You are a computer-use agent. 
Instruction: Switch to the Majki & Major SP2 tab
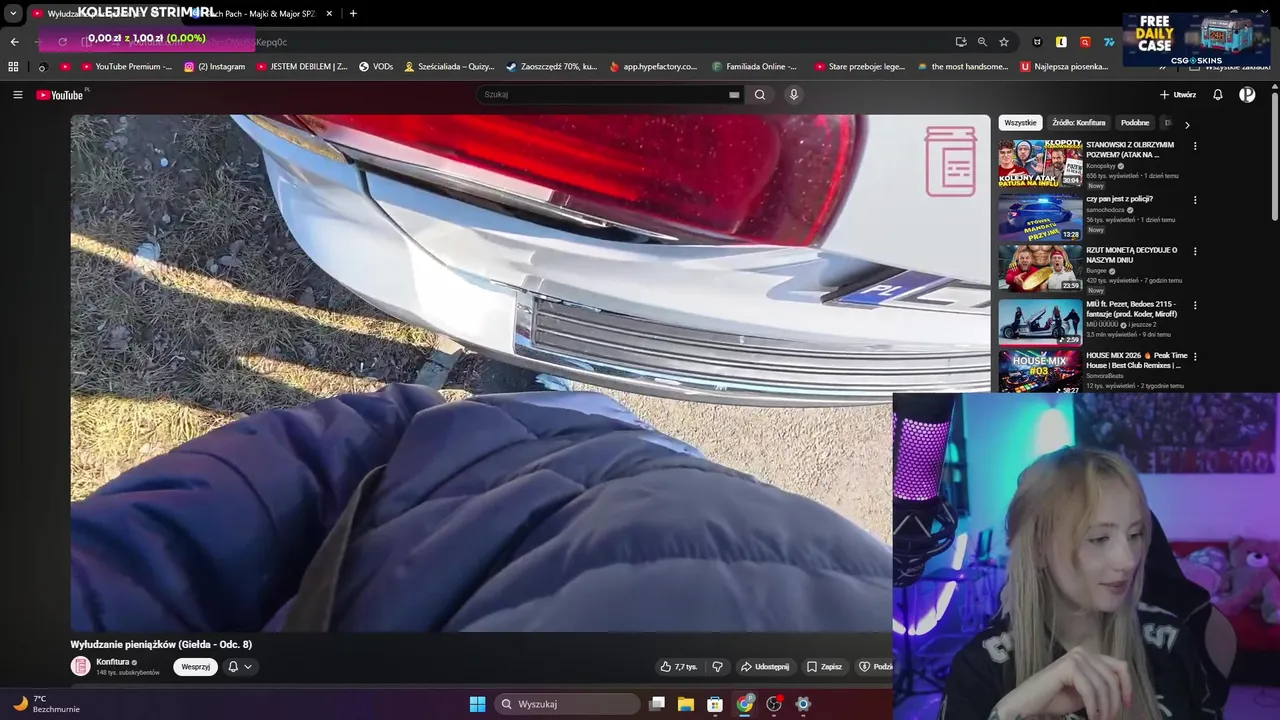click(x=260, y=13)
